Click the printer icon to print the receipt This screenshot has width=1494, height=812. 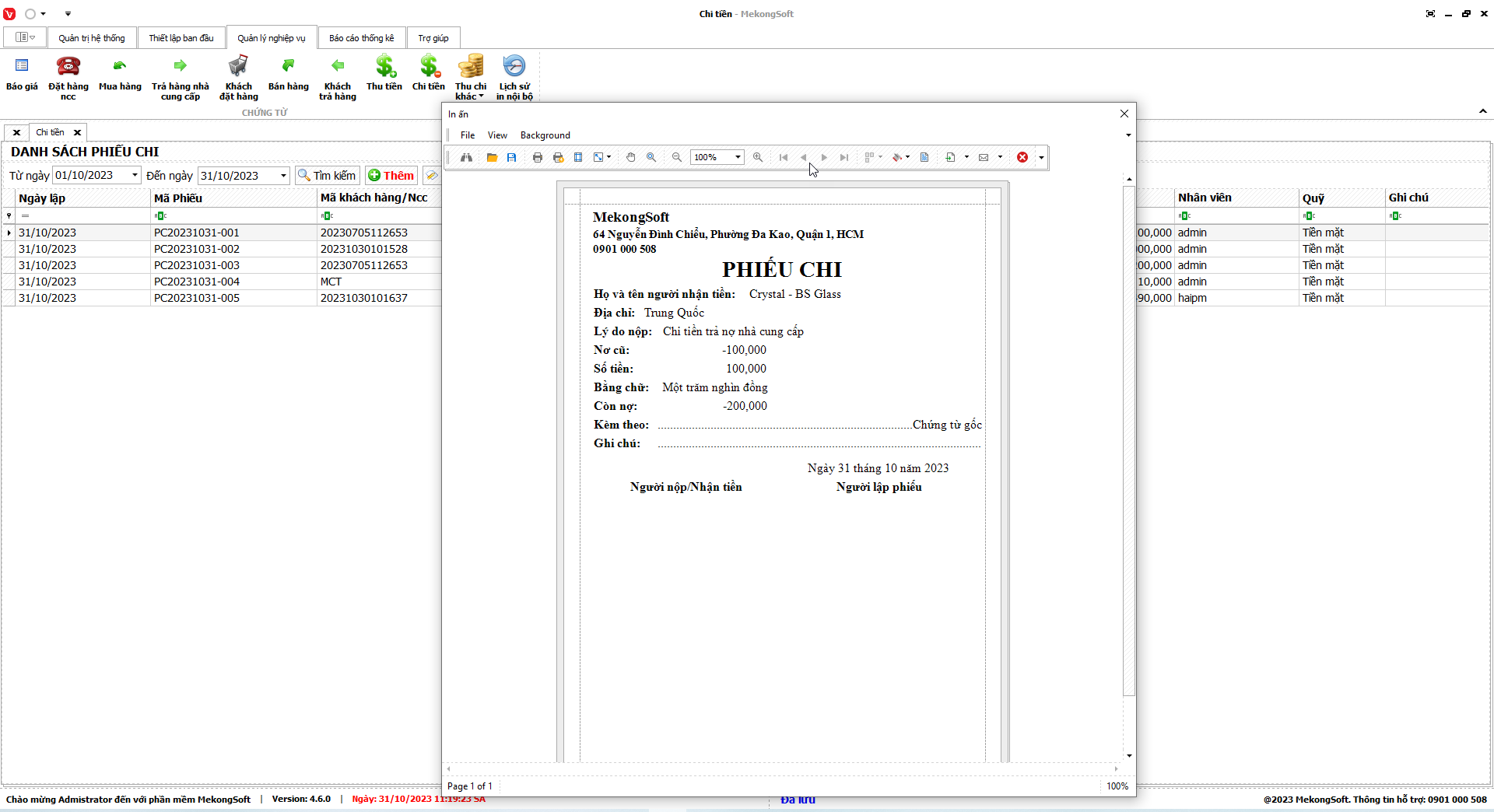pyautogui.click(x=537, y=157)
